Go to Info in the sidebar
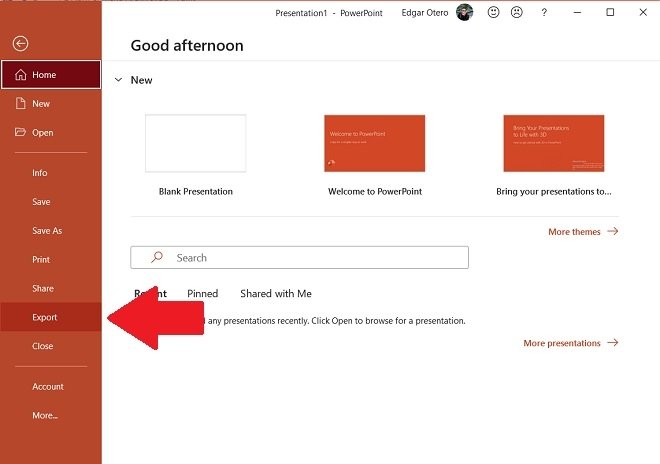Screen dimensions: 660x464 [51, 173]
